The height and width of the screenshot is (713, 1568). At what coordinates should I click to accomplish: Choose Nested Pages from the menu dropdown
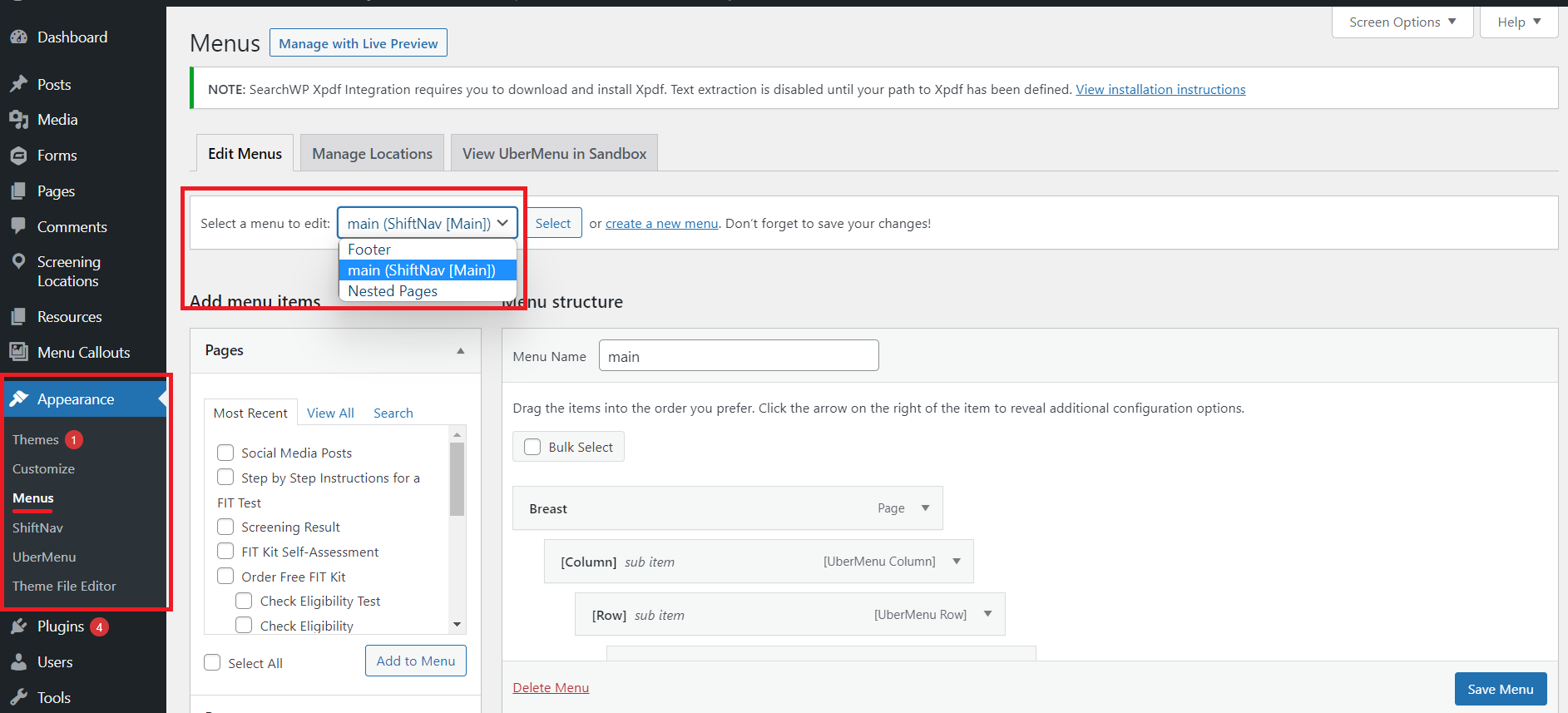(x=393, y=291)
